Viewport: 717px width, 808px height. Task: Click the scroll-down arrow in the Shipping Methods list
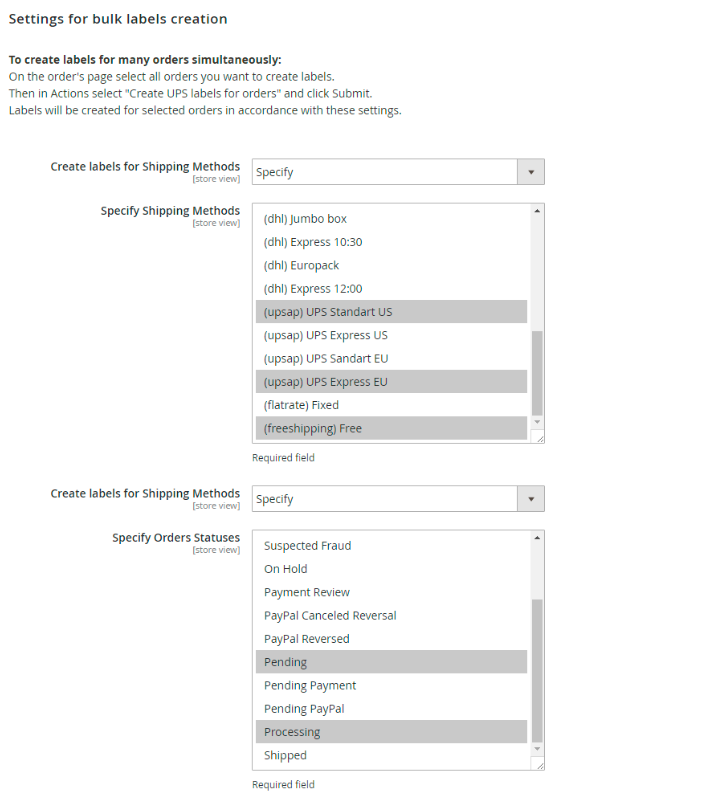[537, 422]
